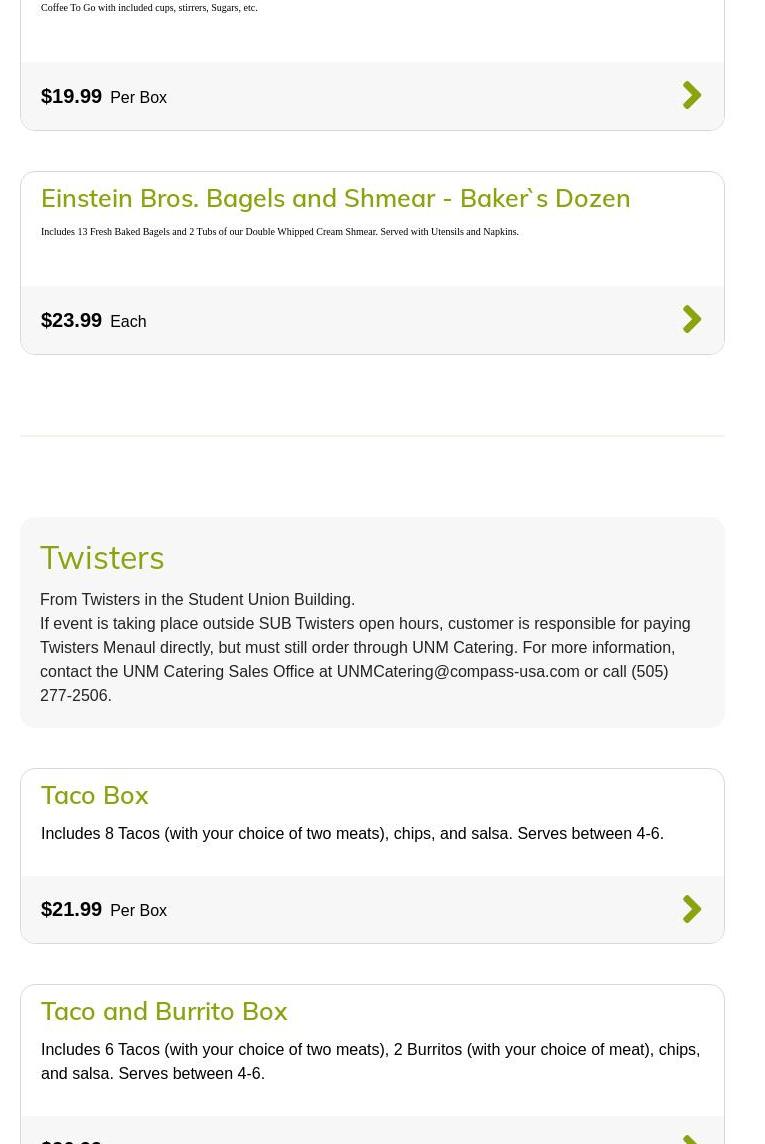Screen dimensions: 765x1144
Task: Open Taco and Burrito Box chevron arrow
Action: [692, 1138]
